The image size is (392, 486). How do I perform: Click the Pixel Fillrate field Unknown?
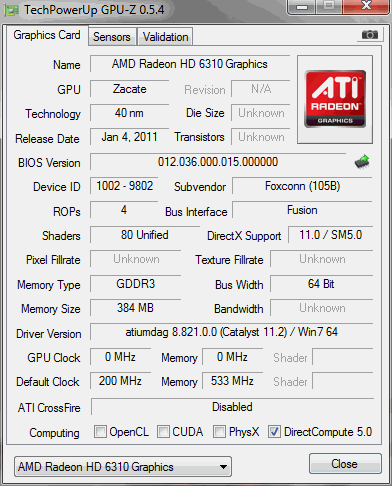(x=136, y=259)
